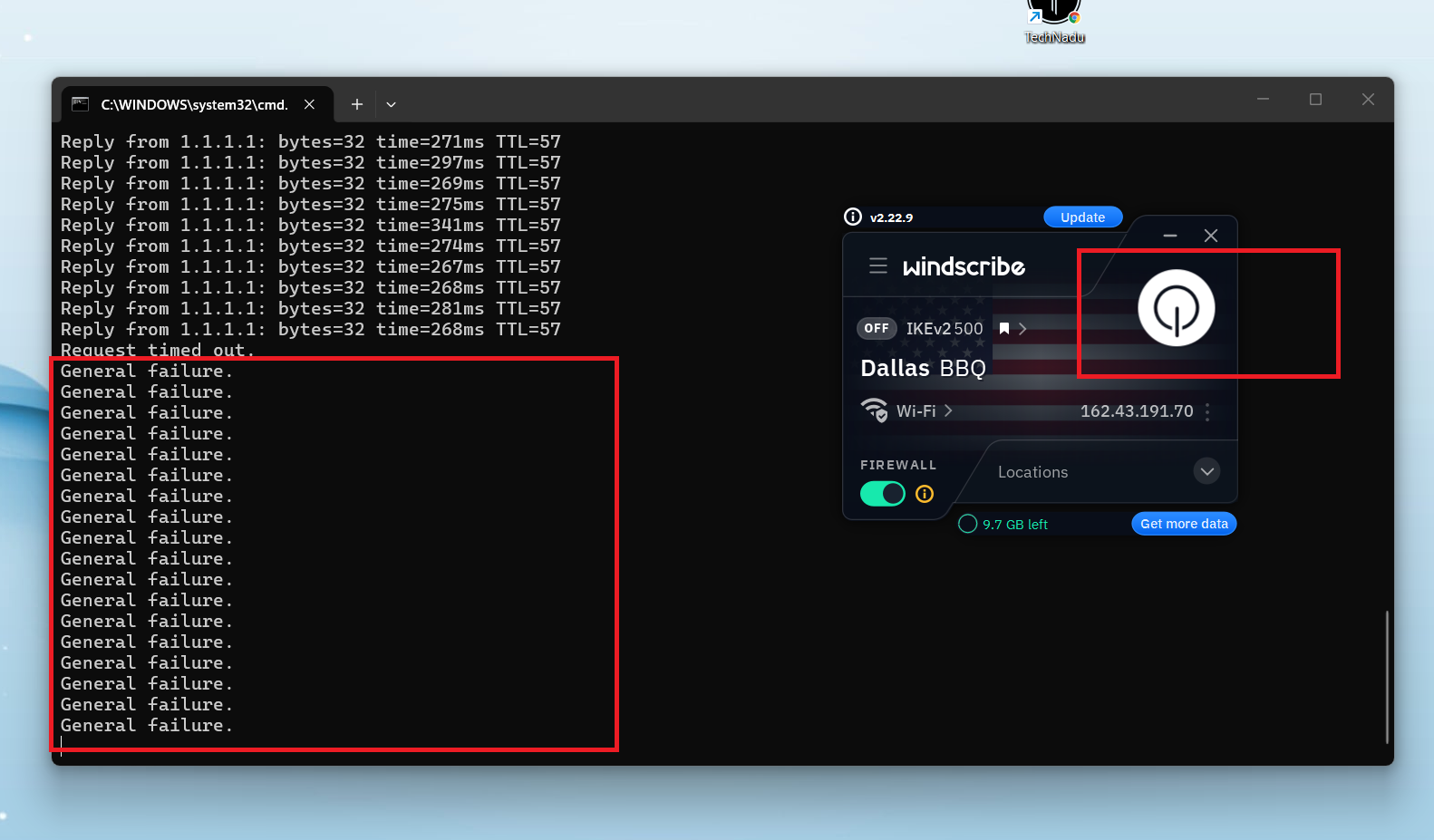Click the Wi-Fi network shield icon

tap(874, 410)
